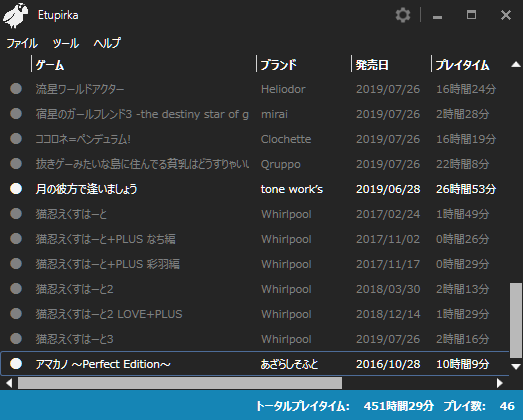Click status dot for 抜きゲーみたいな島 row
523x420 pixels.
(16, 164)
